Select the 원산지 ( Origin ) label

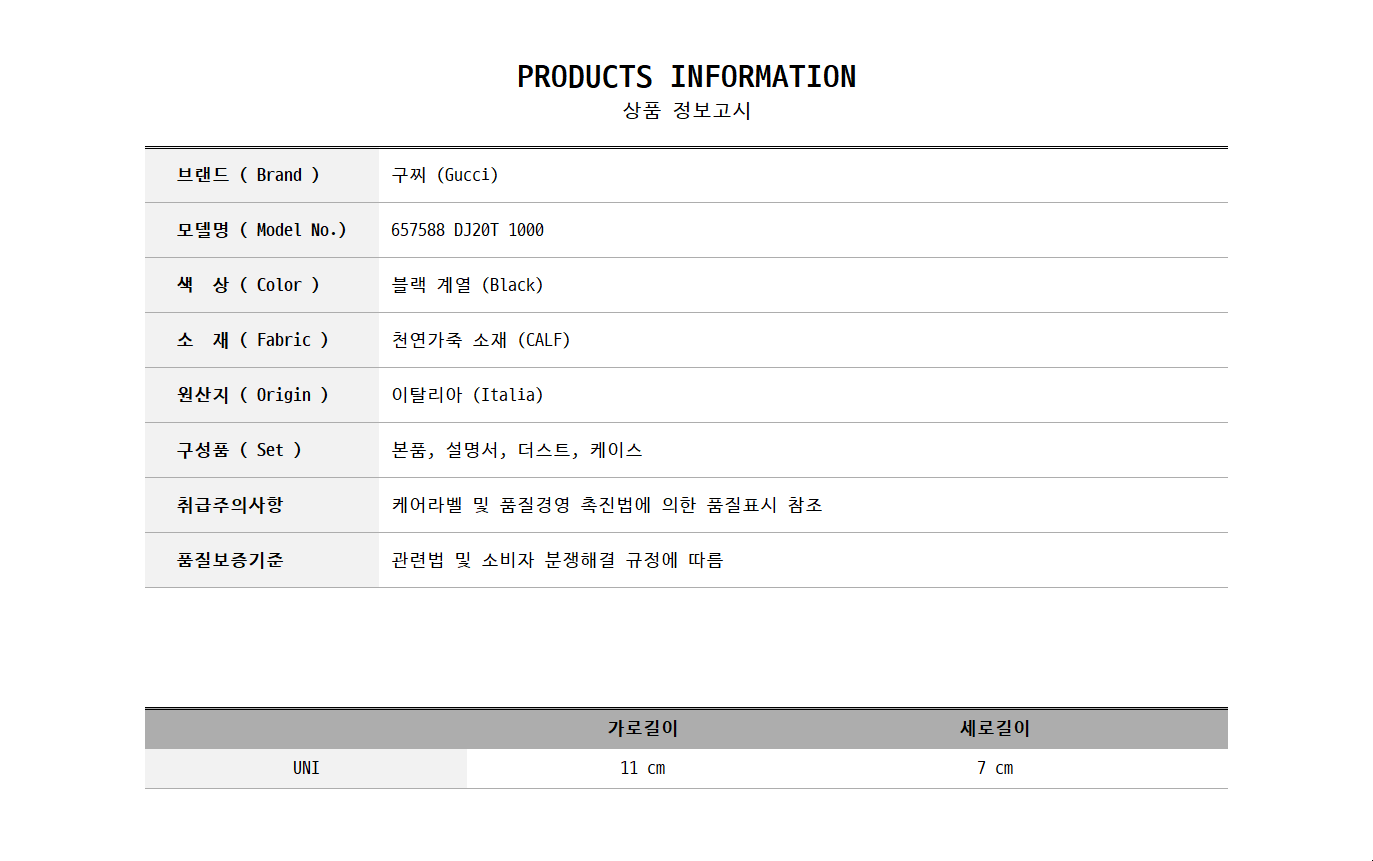252,395
